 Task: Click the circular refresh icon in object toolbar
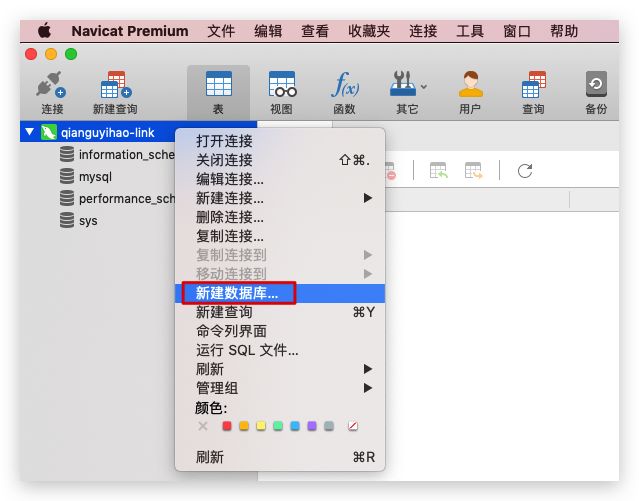(525, 170)
